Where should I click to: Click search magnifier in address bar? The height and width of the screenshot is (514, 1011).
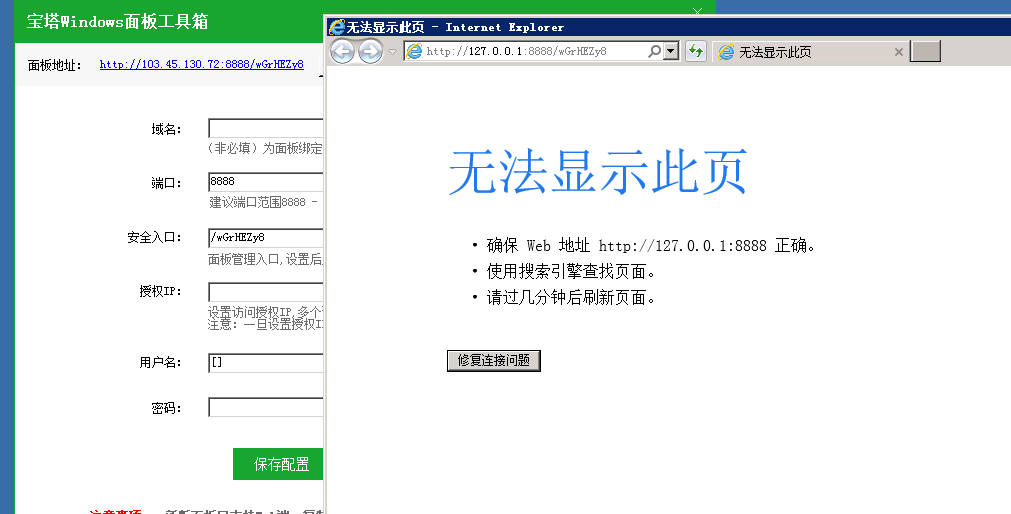pyautogui.click(x=654, y=51)
